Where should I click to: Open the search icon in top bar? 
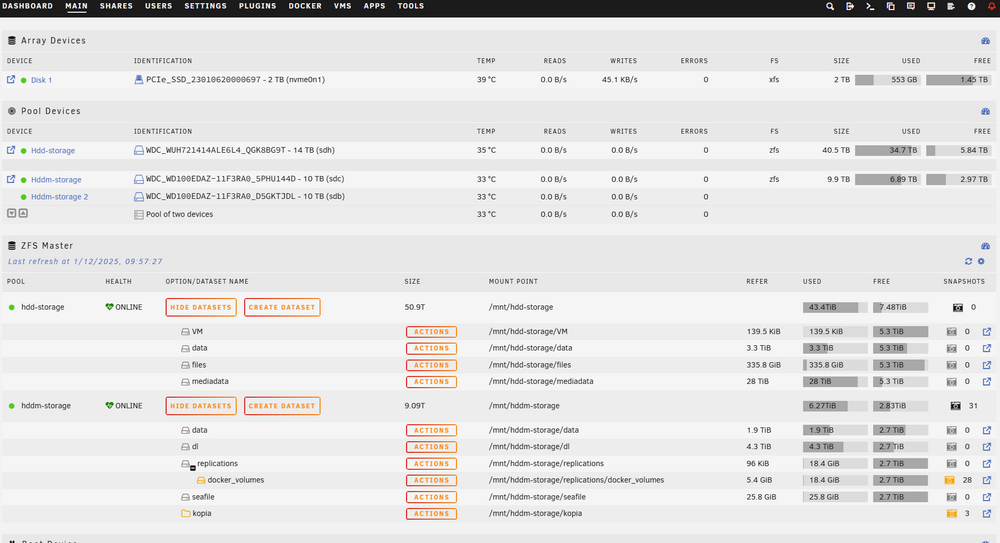830,6
